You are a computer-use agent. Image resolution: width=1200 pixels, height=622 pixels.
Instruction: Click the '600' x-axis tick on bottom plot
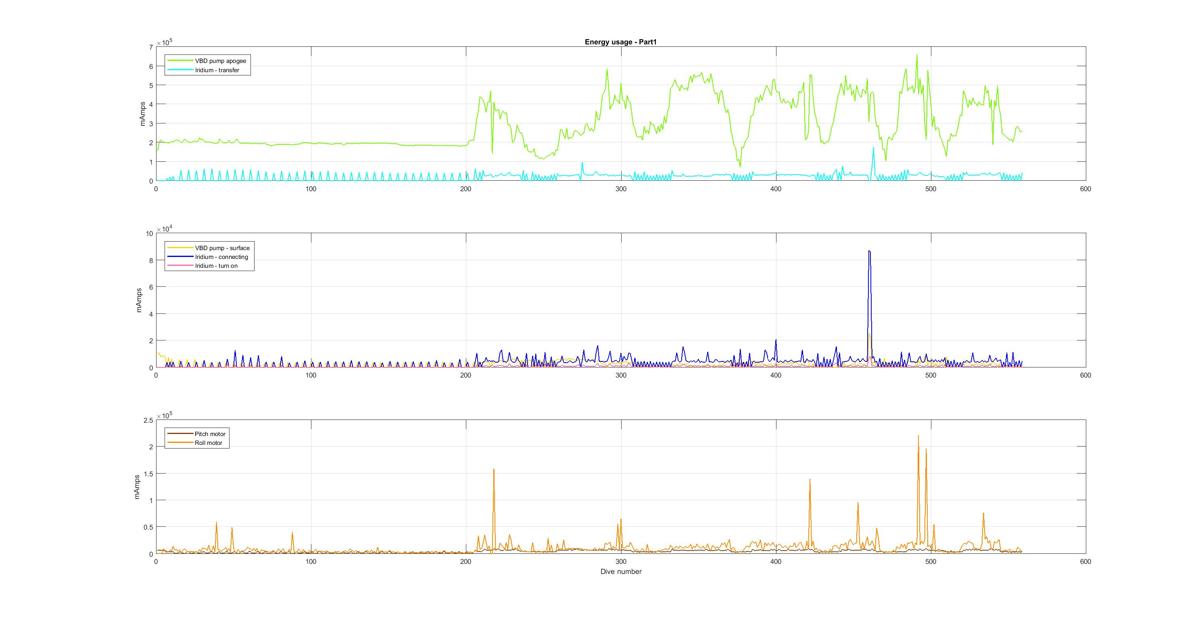coord(1086,562)
